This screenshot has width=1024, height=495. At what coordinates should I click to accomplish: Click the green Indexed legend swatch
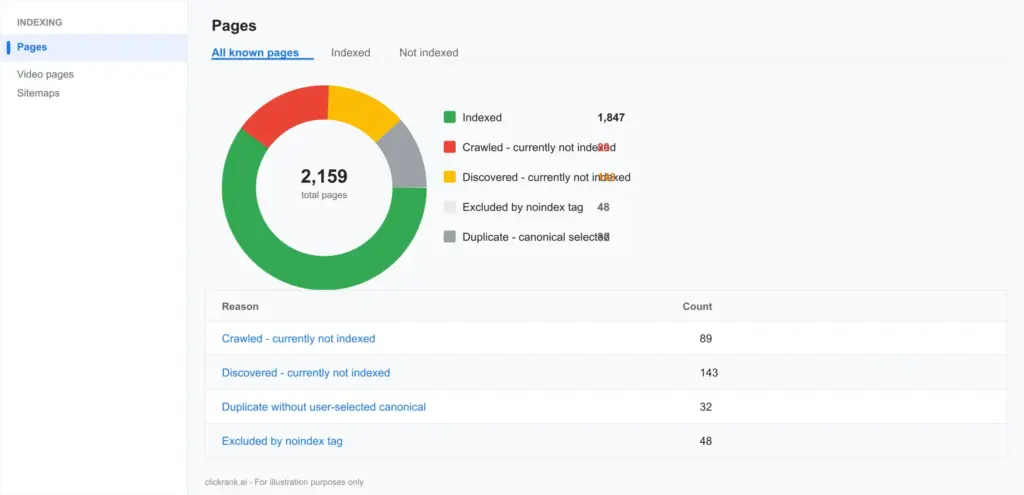[x=450, y=118]
